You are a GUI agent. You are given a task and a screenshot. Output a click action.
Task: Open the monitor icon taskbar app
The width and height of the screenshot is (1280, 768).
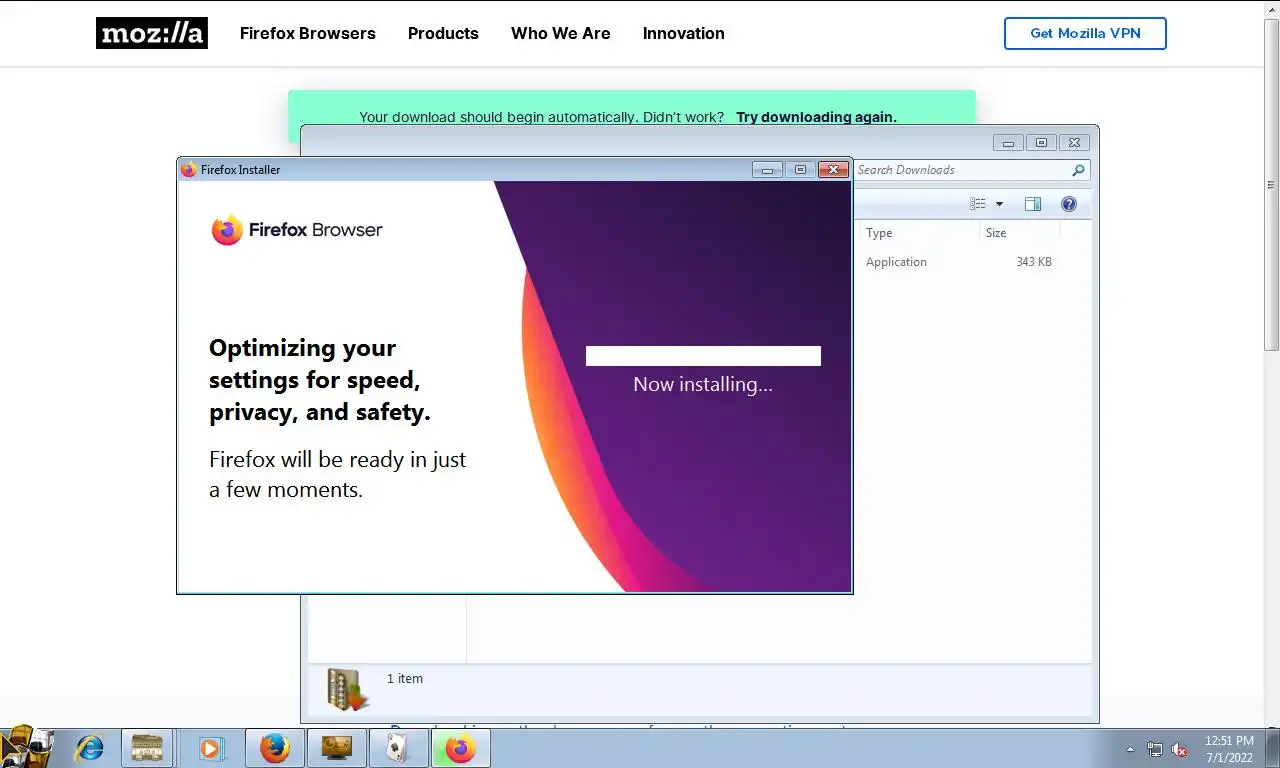click(x=336, y=748)
